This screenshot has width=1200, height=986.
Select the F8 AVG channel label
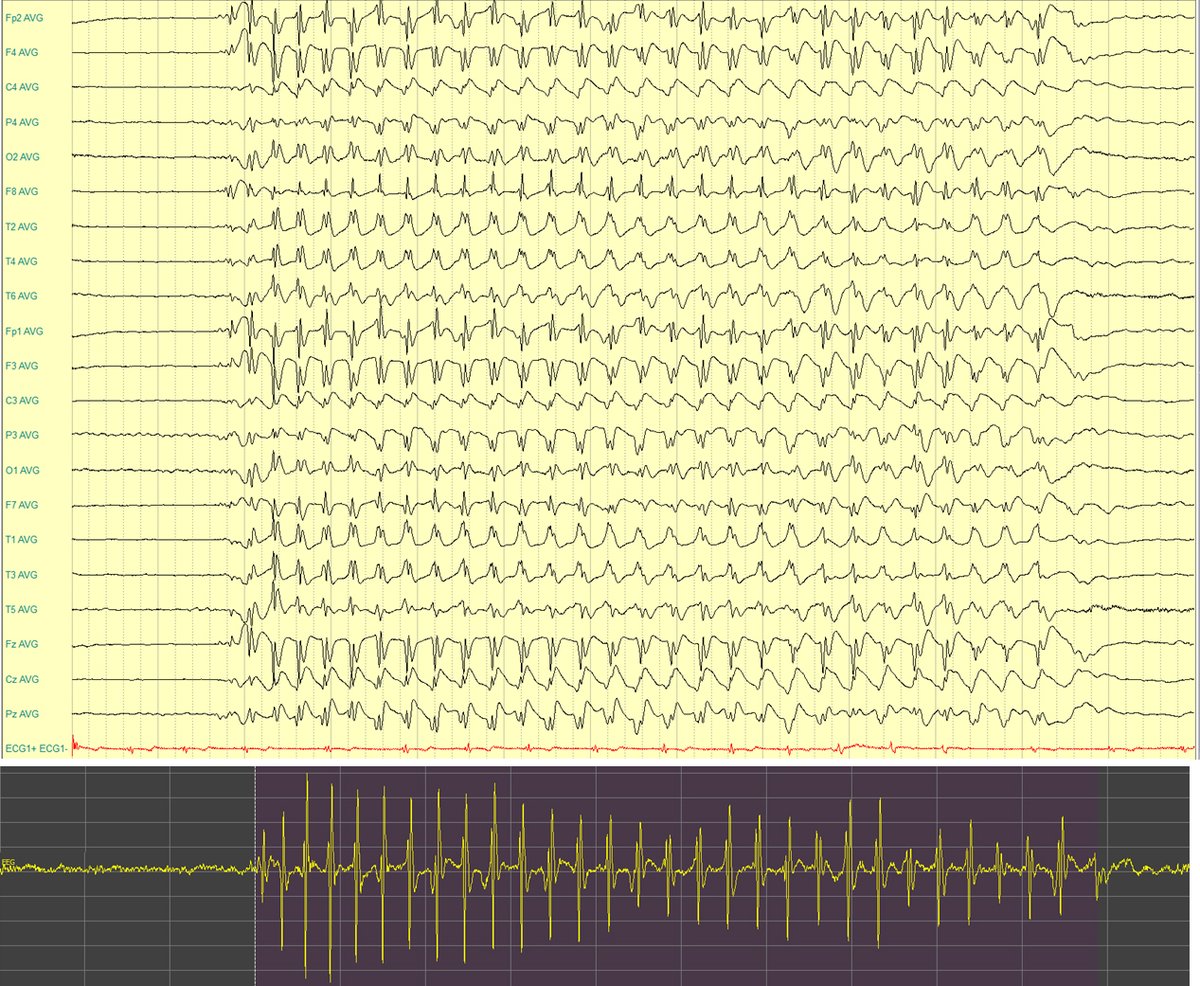[22, 191]
